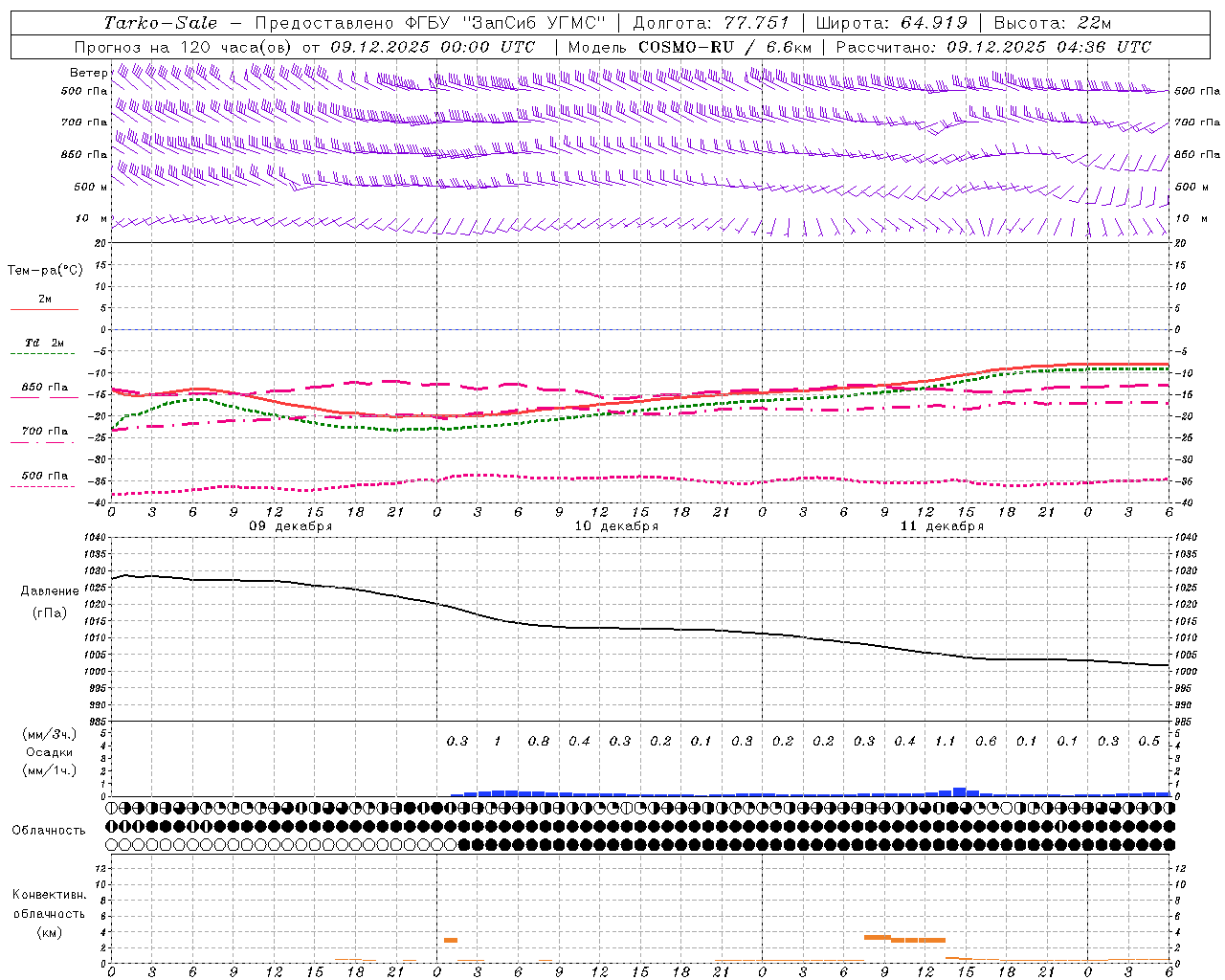Click the '1040' value on left pressure axis

tap(95, 538)
